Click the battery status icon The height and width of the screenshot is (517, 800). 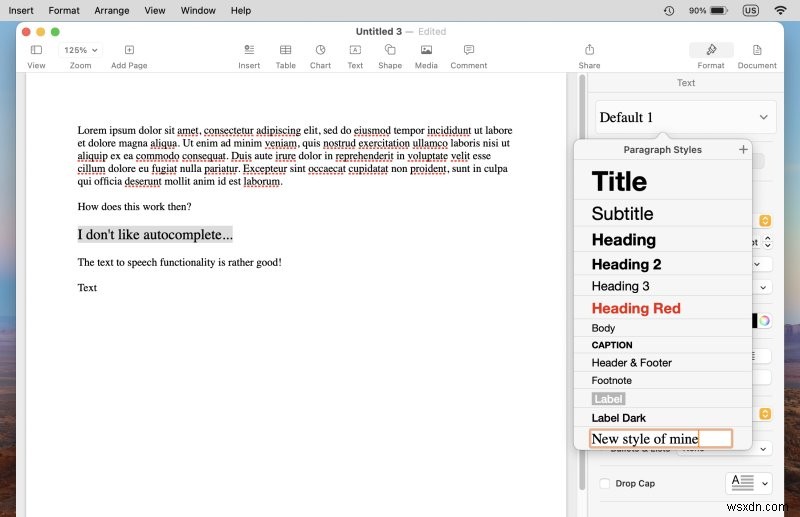[x=719, y=10]
